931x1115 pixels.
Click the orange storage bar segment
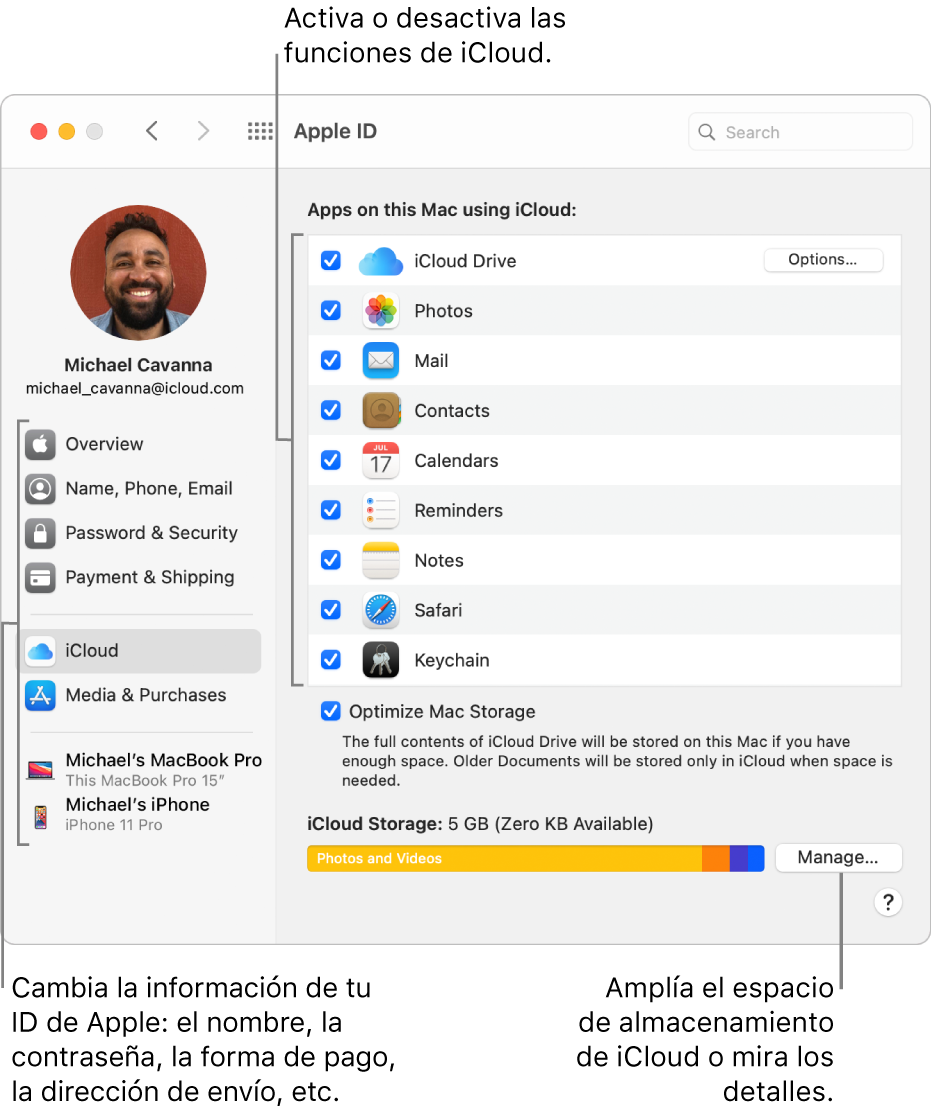(x=715, y=858)
